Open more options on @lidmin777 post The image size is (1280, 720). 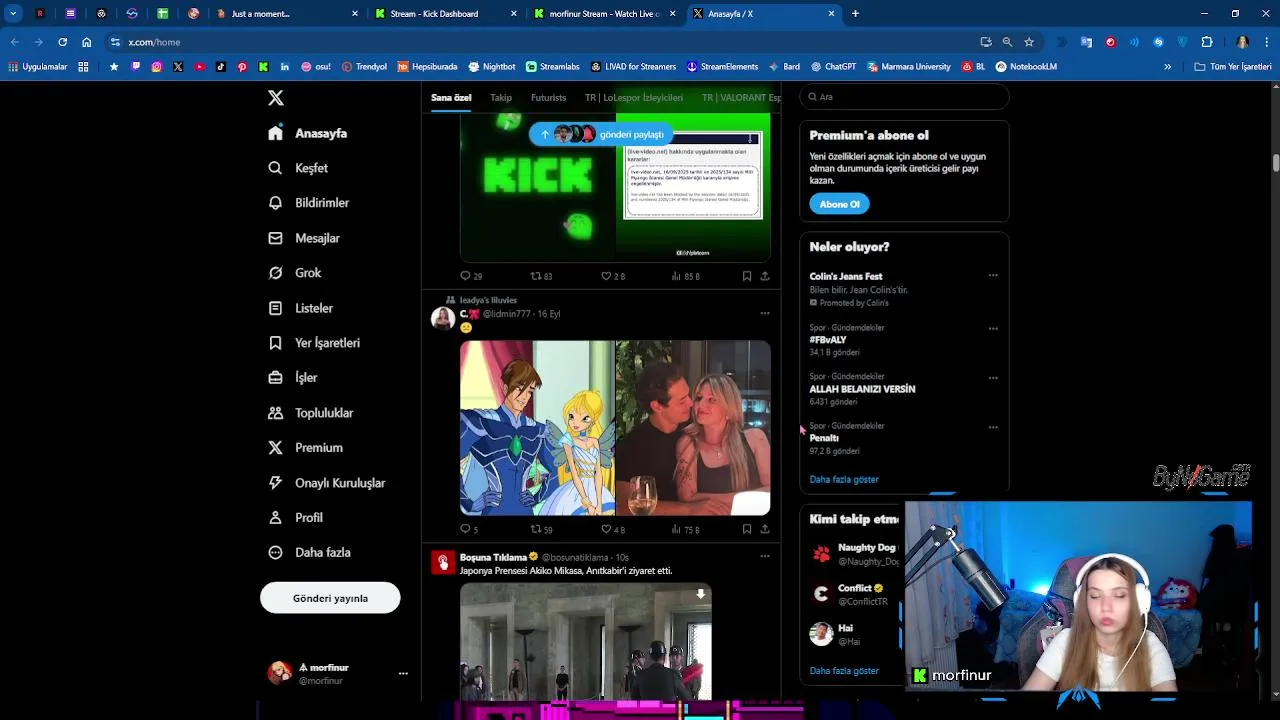click(765, 313)
